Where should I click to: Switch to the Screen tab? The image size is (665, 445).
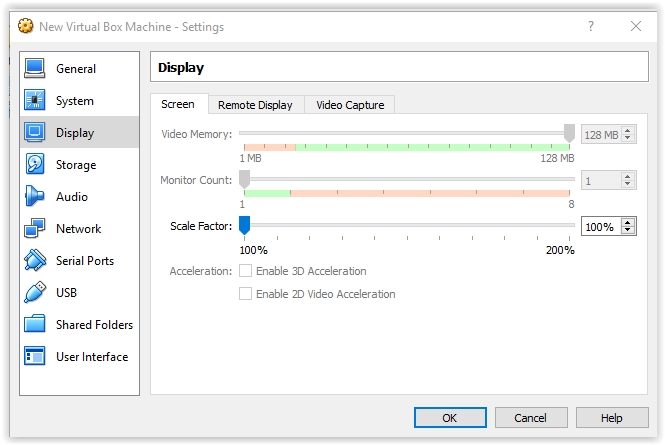point(178,104)
